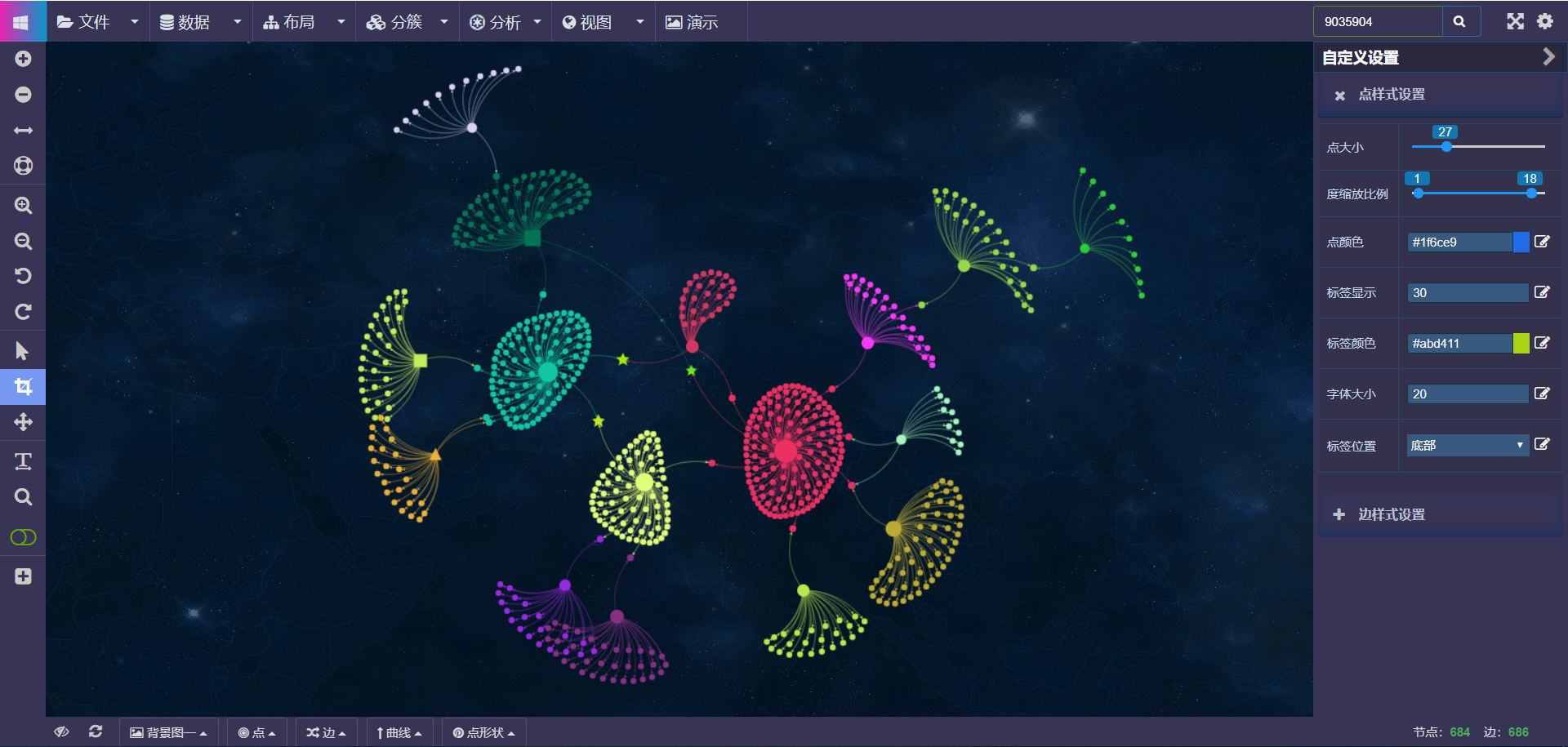Screen dimensions: 1568x747
Task: Click the #1f6ce9 点颜色 color swatch
Action: coord(1521,242)
